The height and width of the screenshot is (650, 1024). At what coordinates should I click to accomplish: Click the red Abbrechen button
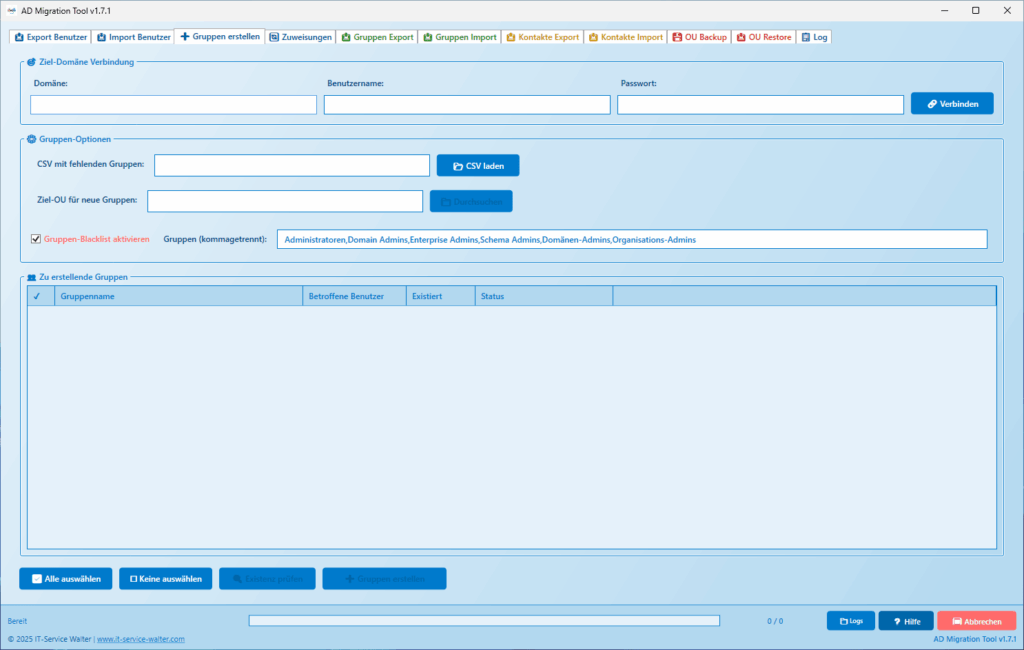(976, 621)
